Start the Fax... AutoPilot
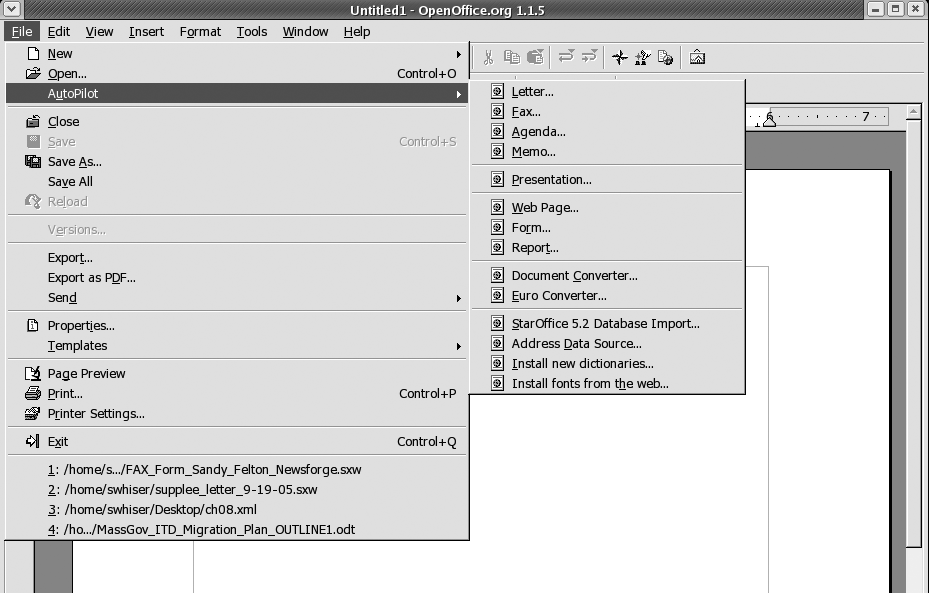 click(x=607, y=112)
